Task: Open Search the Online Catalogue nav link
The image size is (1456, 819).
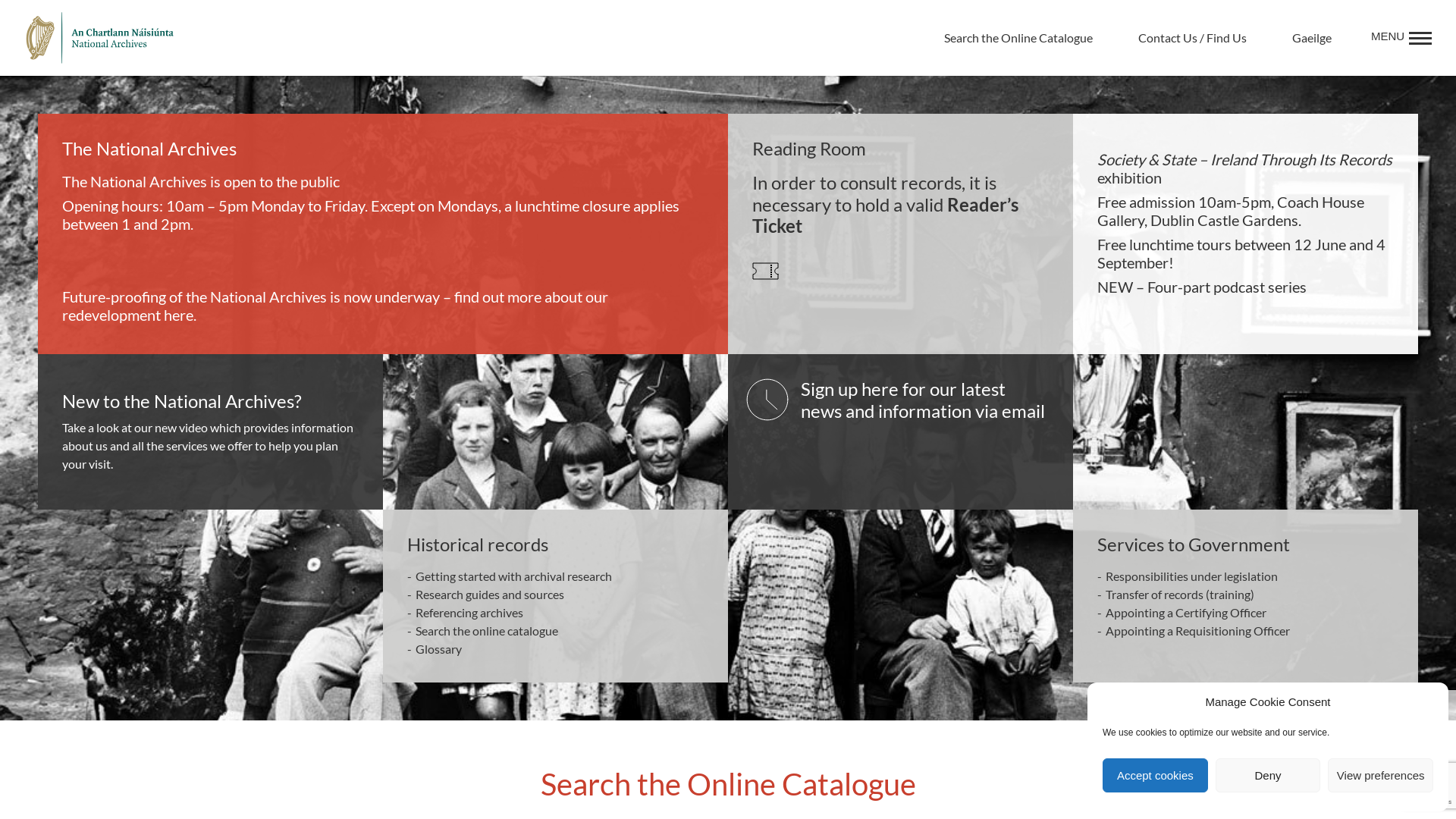Action: pos(1018,38)
